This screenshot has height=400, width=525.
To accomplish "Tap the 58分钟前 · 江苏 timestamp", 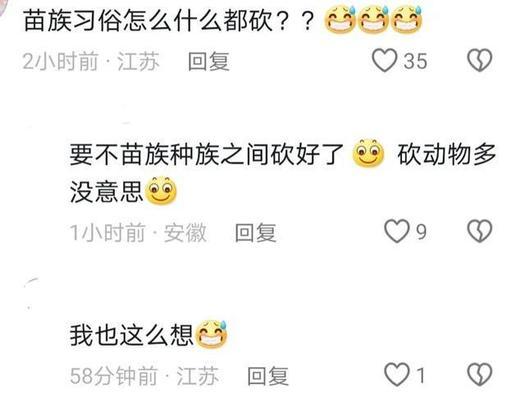I will pyautogui.click(x=144, y=376).
